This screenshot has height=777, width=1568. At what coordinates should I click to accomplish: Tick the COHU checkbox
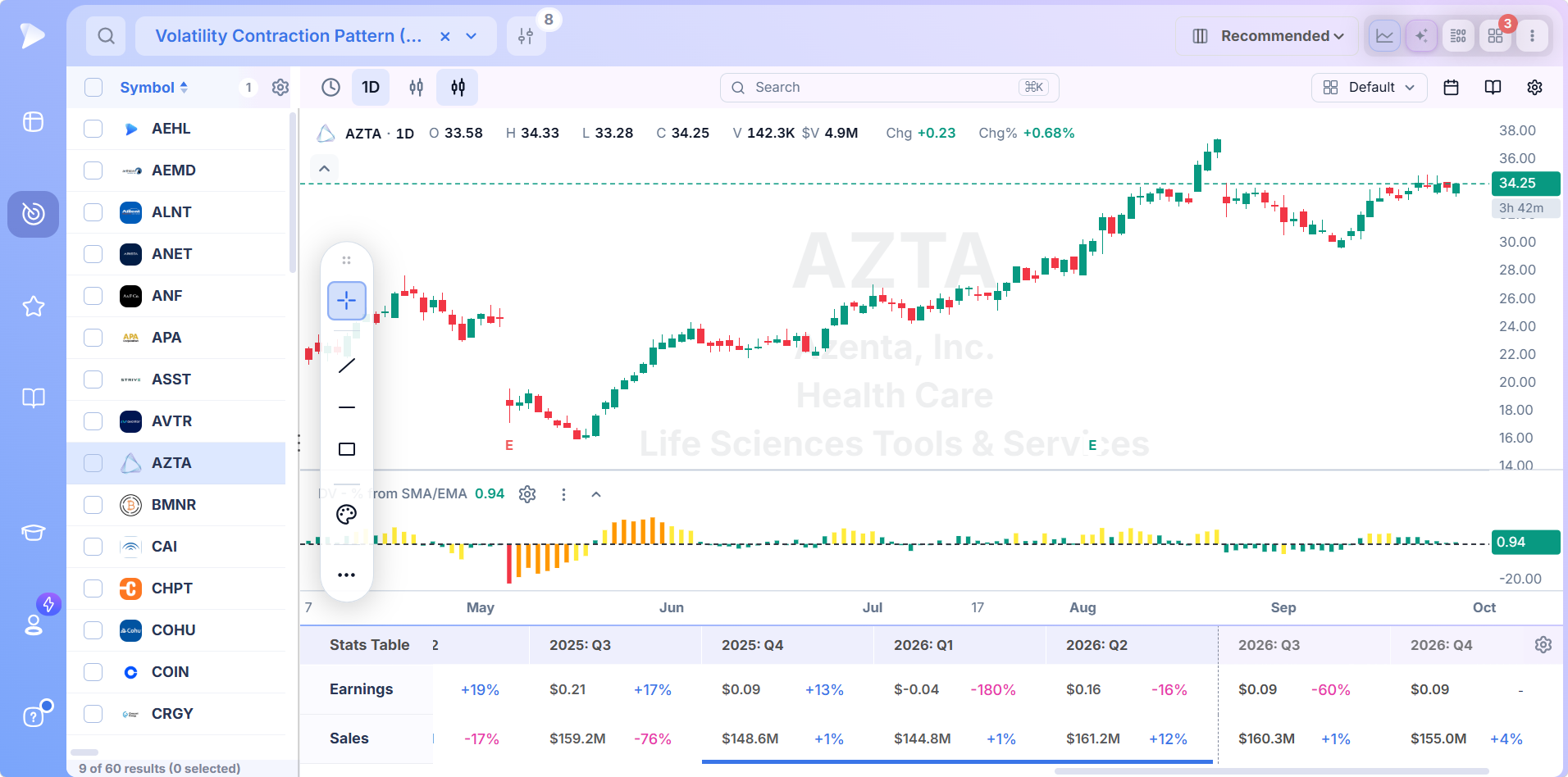93,630
